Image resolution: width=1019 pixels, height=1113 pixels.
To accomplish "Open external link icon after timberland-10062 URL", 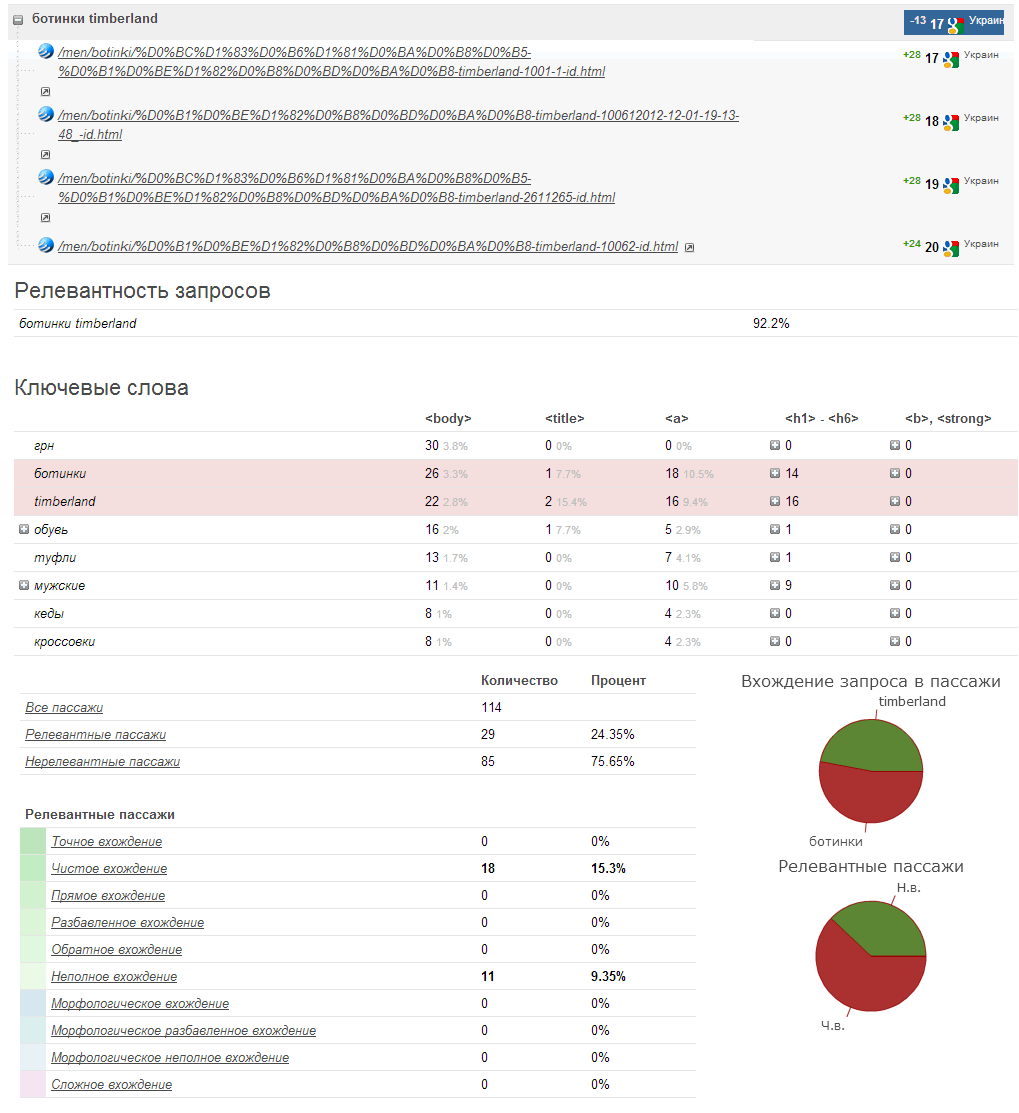I will (689, 247).
